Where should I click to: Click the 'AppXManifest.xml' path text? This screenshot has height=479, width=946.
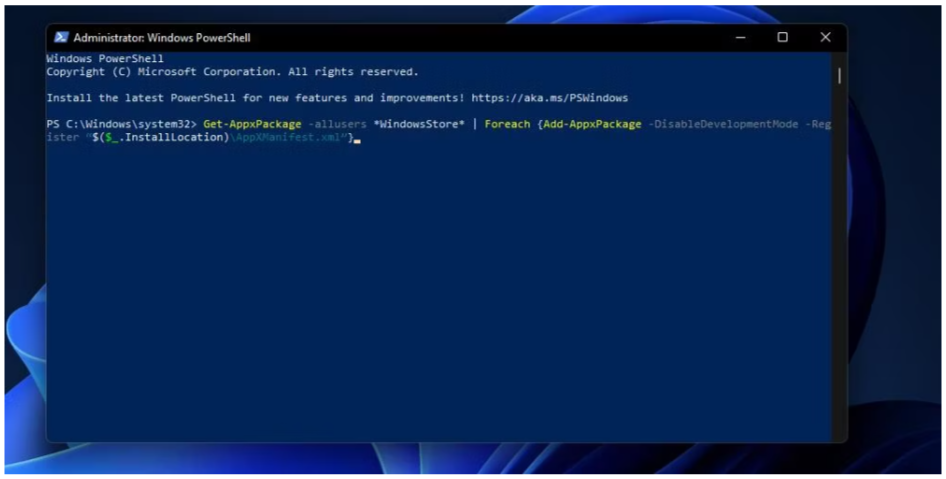pyautogui.click(x=288, y=138)
